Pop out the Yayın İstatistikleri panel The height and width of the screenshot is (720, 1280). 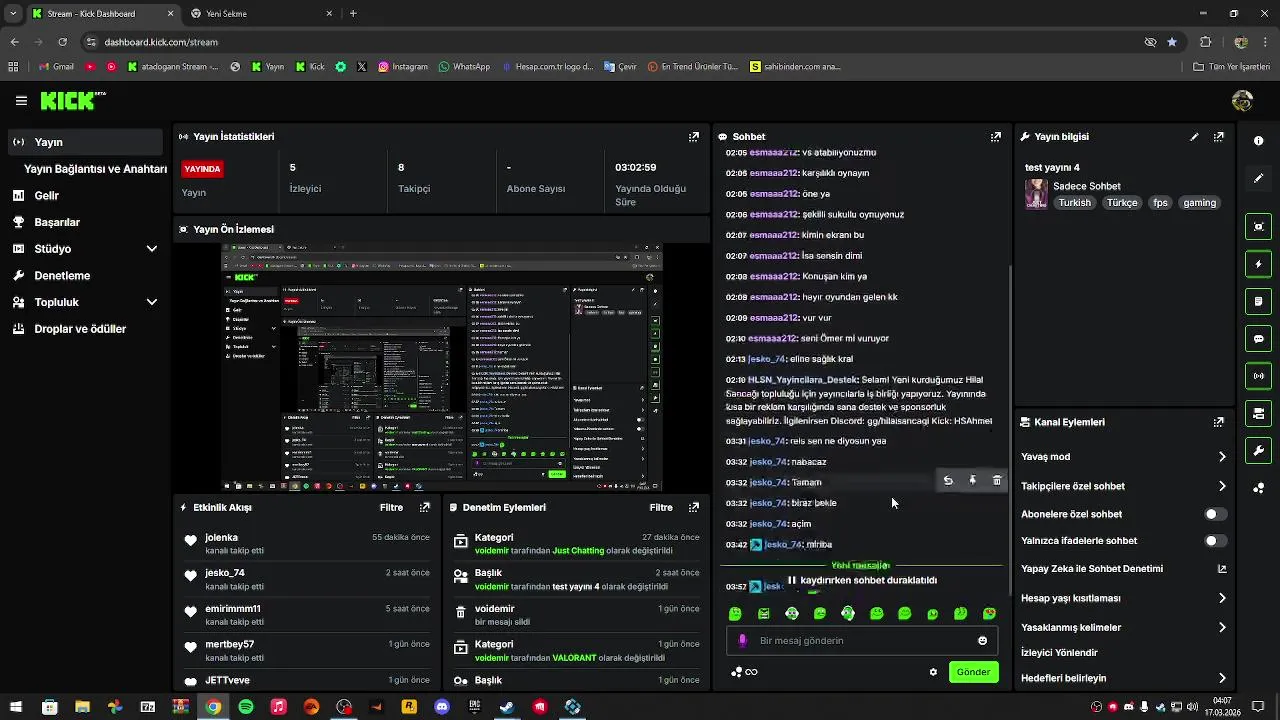point(694,137)
